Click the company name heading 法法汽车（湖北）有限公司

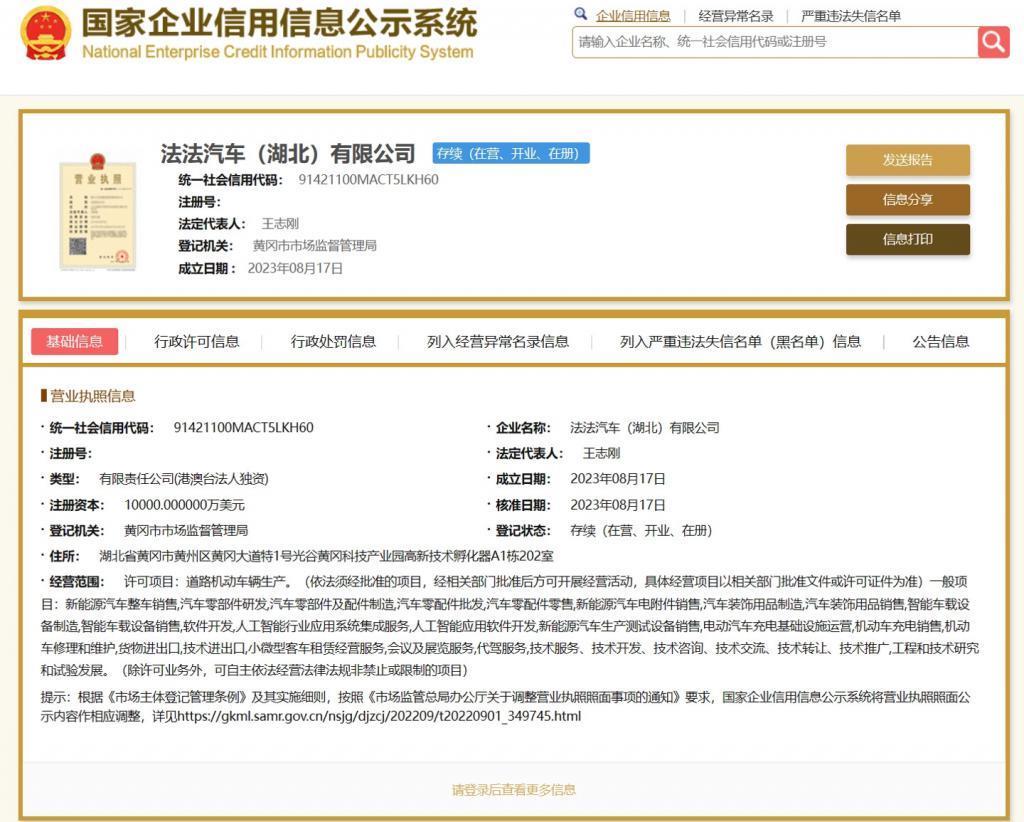(x=288, y=153)
